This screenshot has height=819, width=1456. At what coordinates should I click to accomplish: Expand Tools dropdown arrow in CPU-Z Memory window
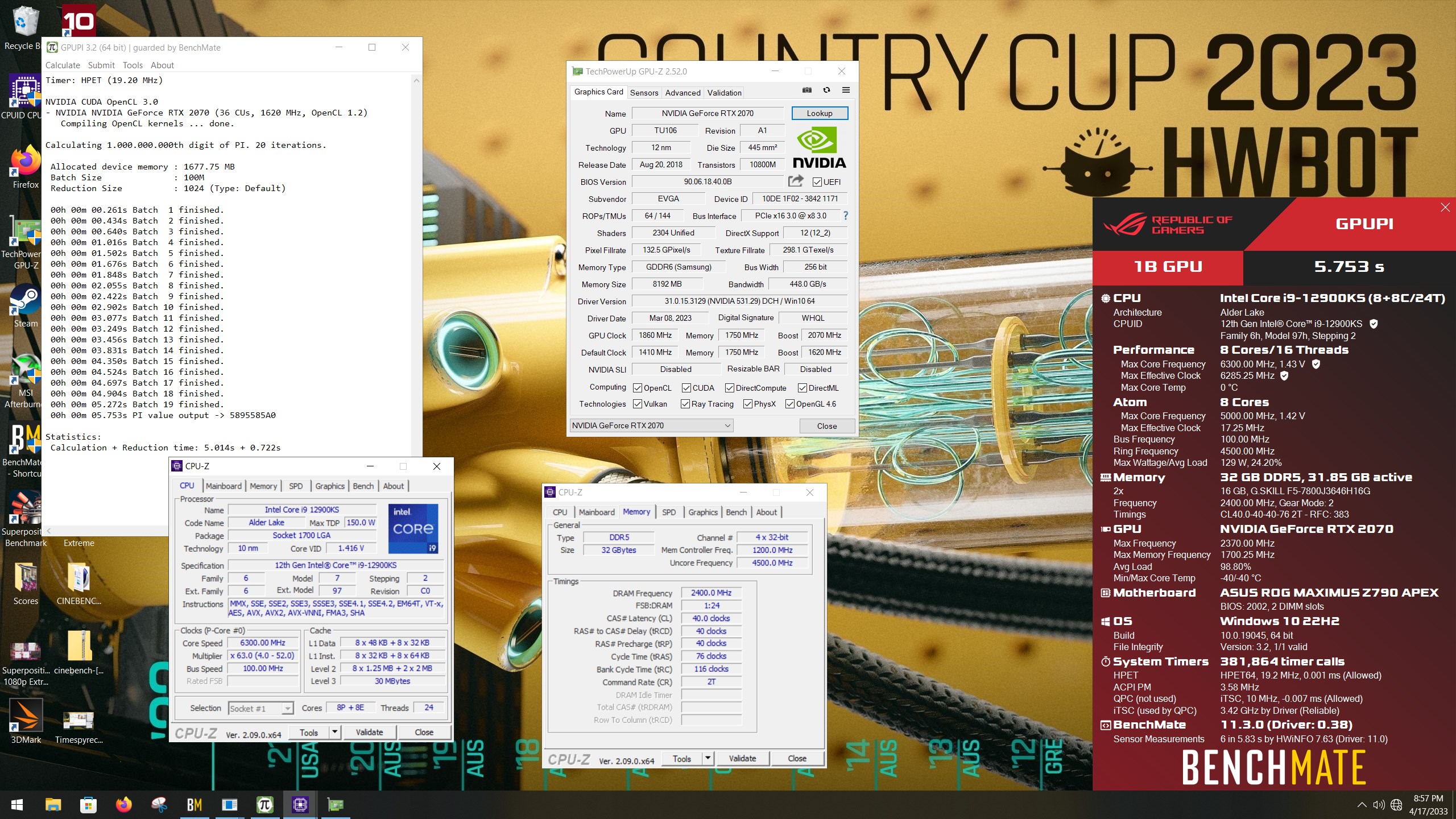click(x=708, y=758)
